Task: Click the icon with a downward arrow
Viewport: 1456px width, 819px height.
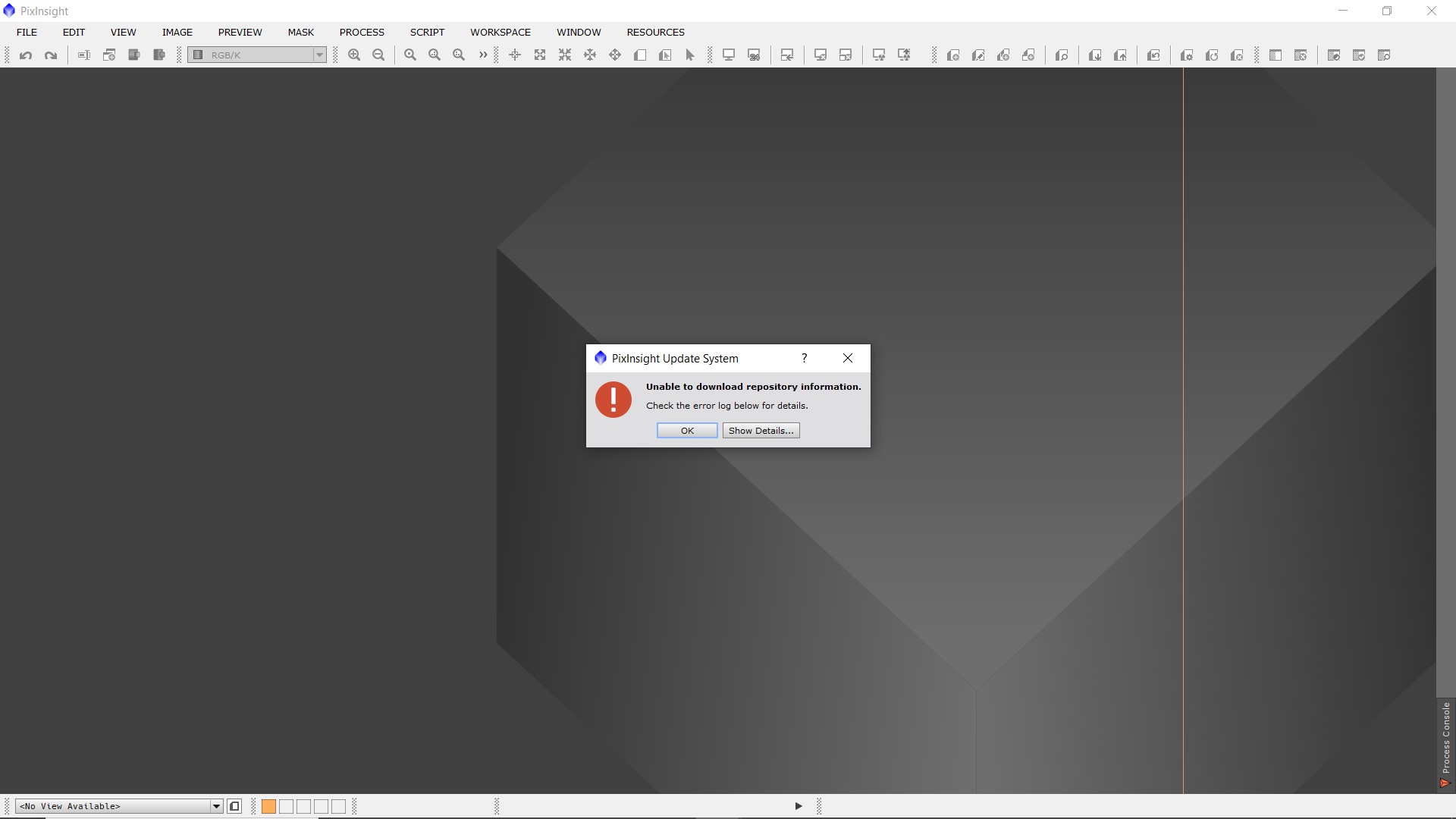Action: pyautogui.click(x=1095, y=55)
